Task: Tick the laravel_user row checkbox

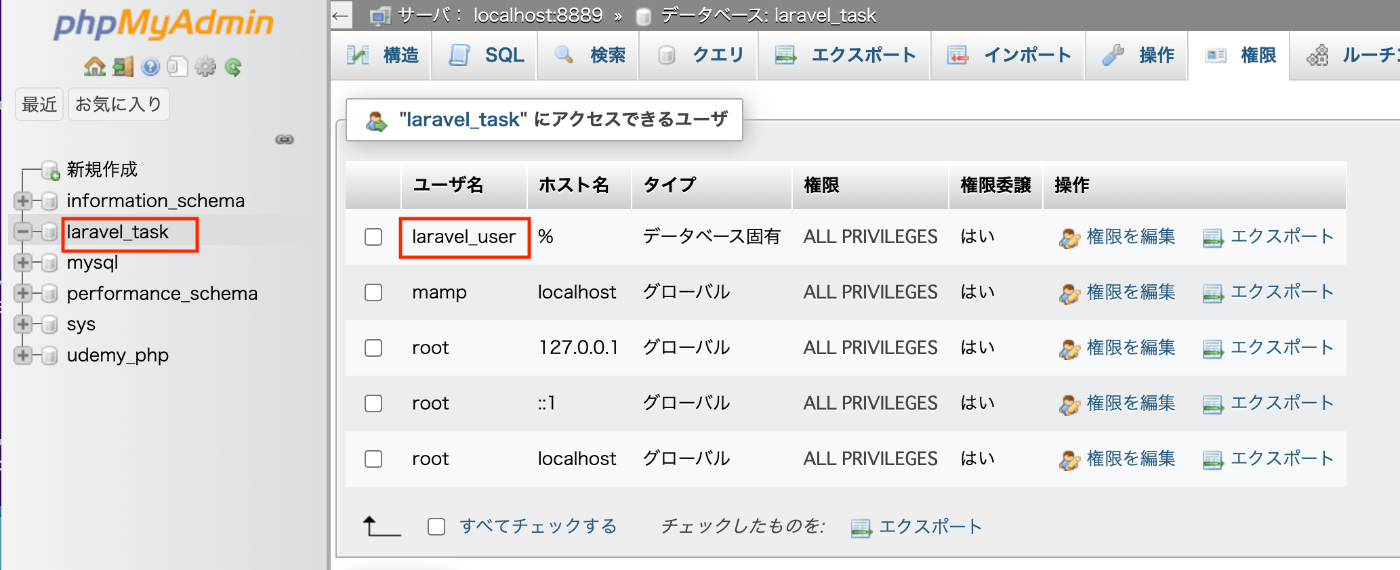Action: coord(373,237)
